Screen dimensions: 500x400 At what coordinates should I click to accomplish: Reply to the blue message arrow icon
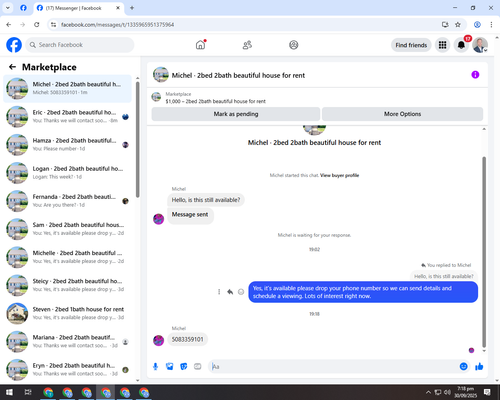(230, 292)
